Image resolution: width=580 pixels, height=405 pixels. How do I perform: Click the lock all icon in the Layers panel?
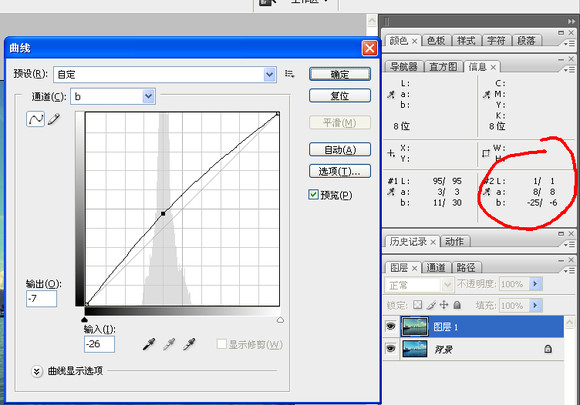tap(457, 305)
